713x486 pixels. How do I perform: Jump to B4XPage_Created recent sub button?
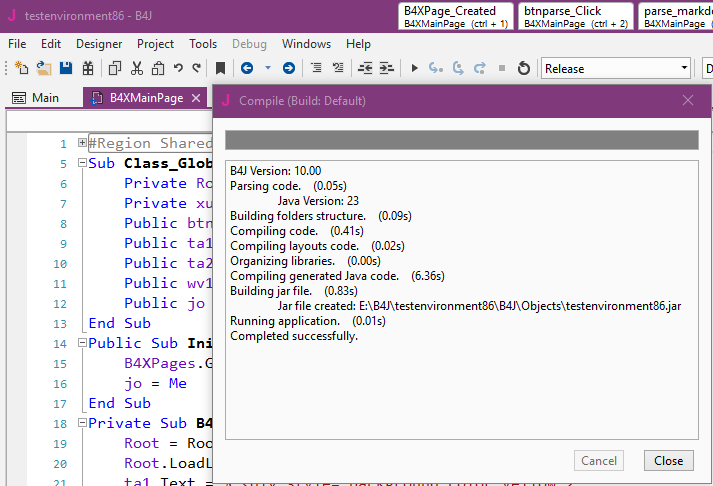(x=456, y=16)
